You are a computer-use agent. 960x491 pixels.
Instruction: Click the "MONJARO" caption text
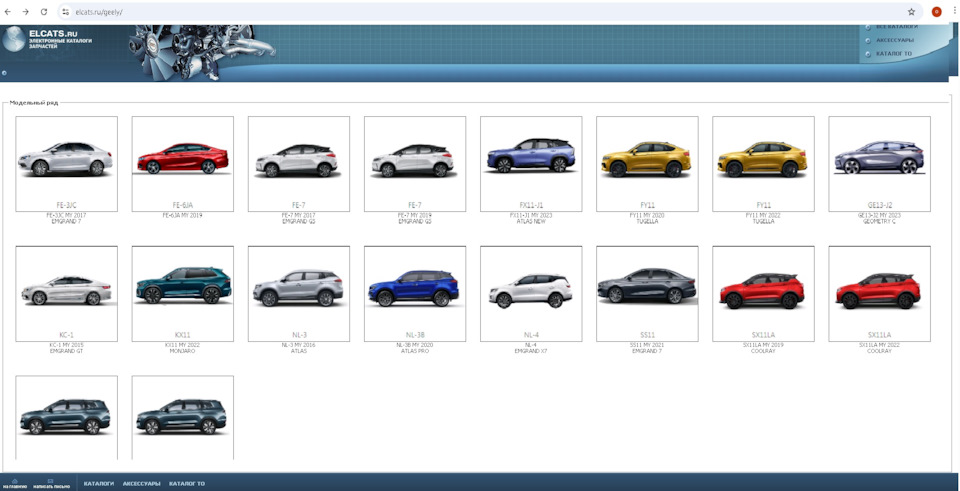(x=182, y=351)
